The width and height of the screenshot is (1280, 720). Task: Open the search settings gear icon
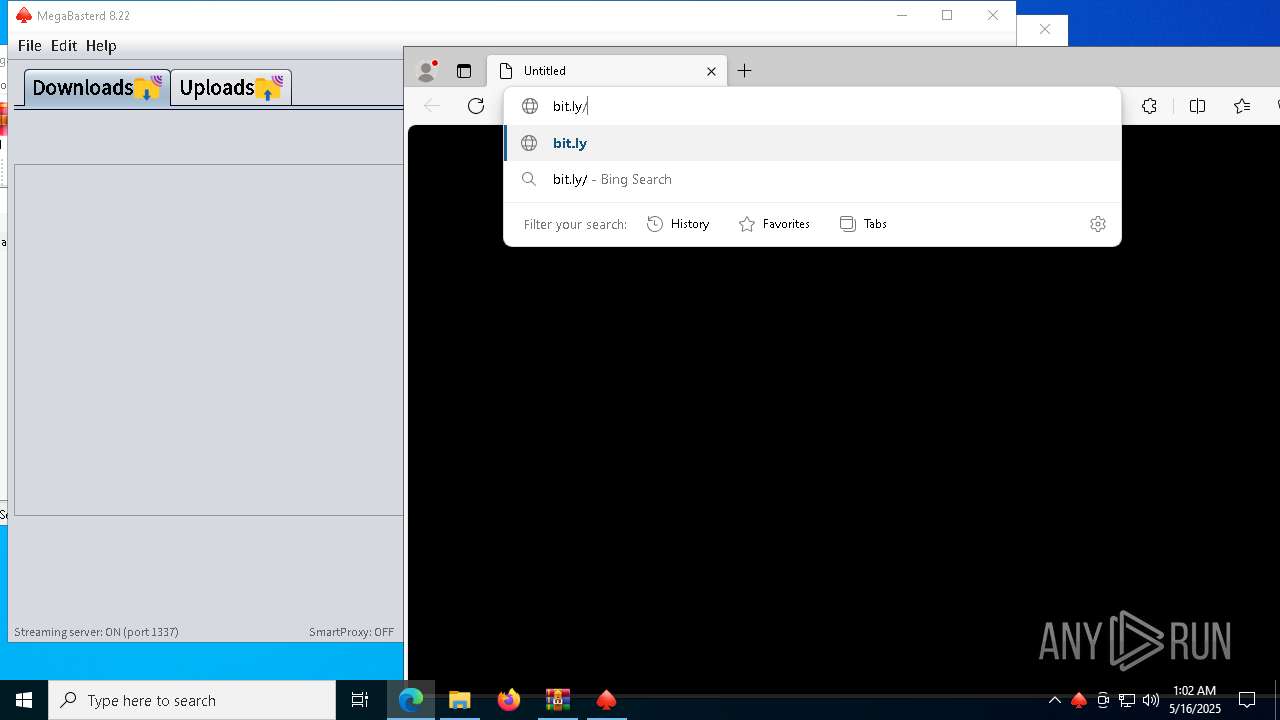click(x=1098, y=224)
